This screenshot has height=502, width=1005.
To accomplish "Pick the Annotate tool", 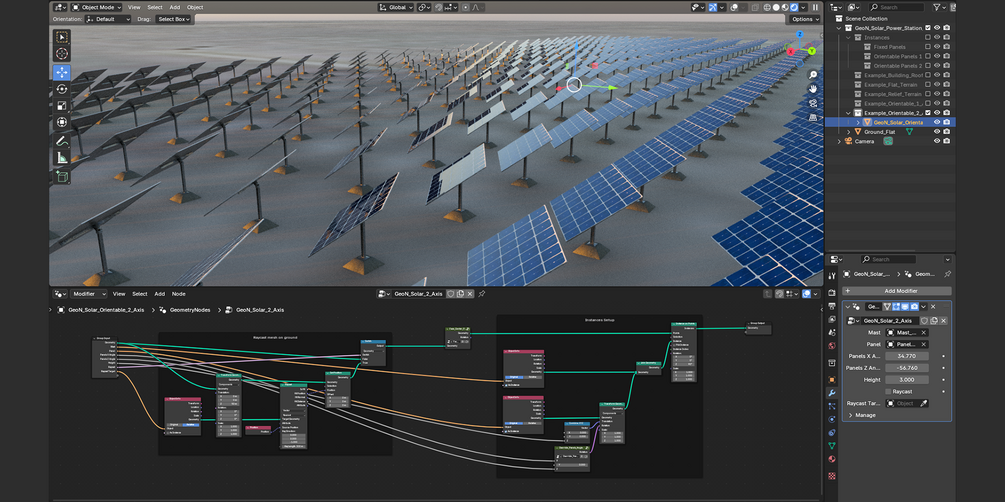I will 62,141.
